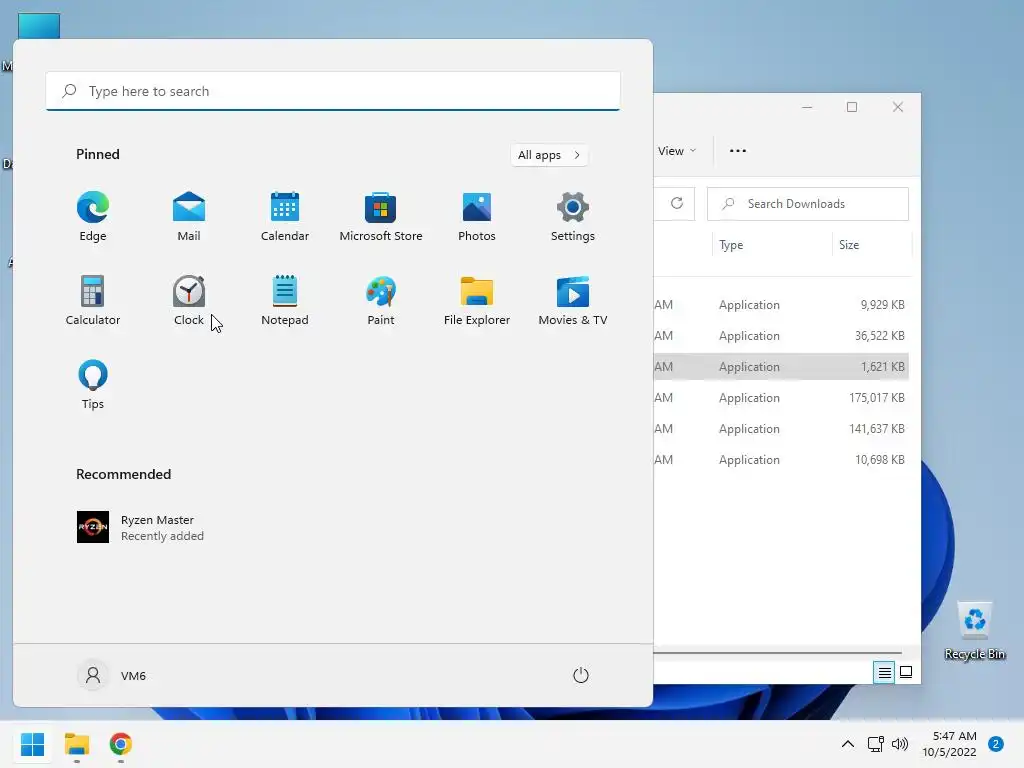Screen dimensions: 1024x768
Task: Open recommended Ryzen Master app
Action: pyautogui.click(x=140, y=527)
